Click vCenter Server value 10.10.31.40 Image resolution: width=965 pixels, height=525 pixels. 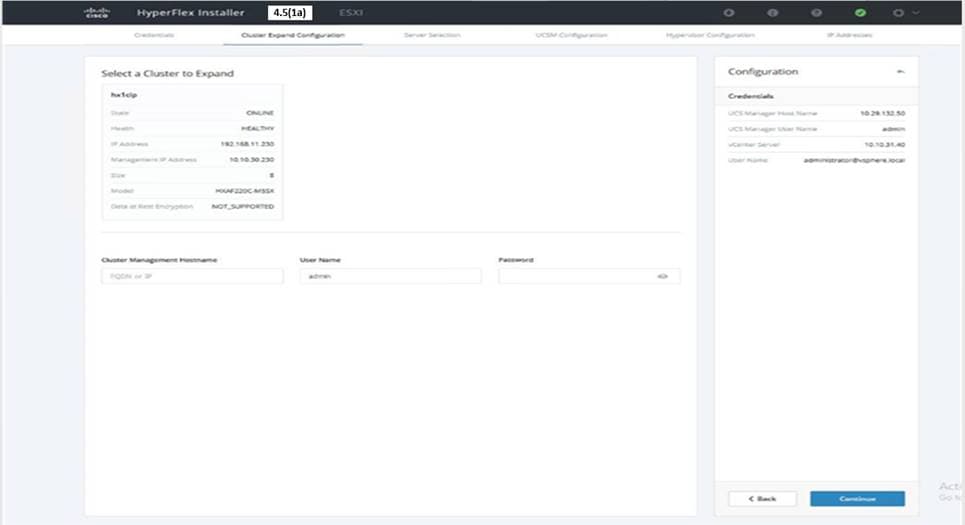point(884,145)
